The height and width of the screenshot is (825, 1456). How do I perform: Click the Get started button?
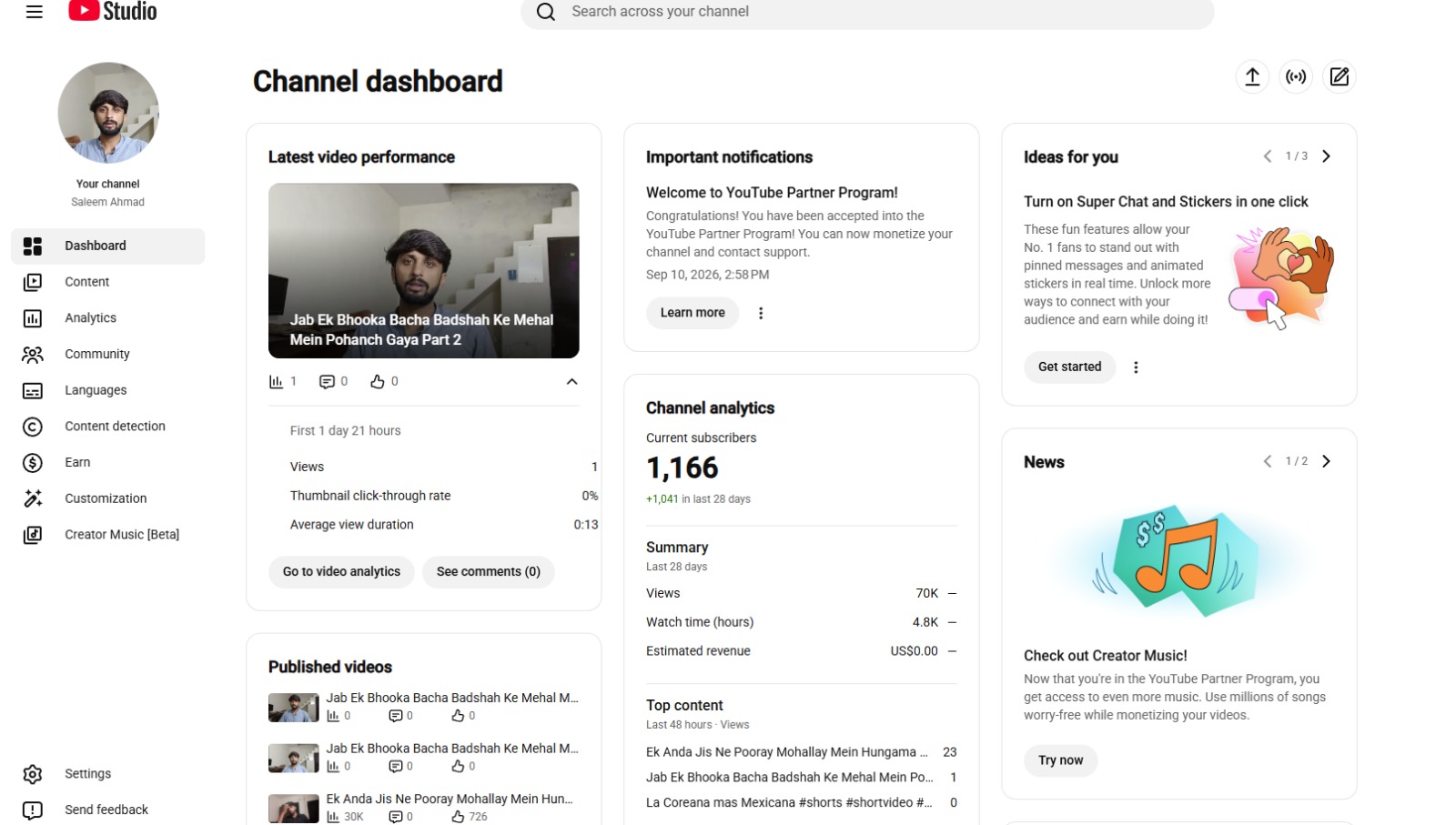[1069, 367]
